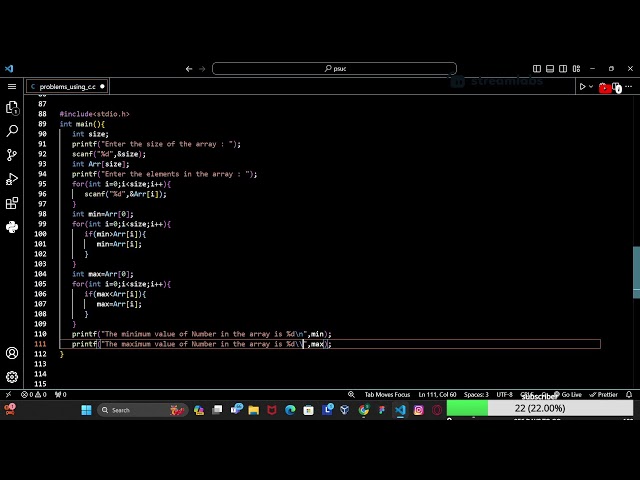The image size is (640, 480).
Task: Click the VS Code logo in the title bar
Action: pos(9,69)
